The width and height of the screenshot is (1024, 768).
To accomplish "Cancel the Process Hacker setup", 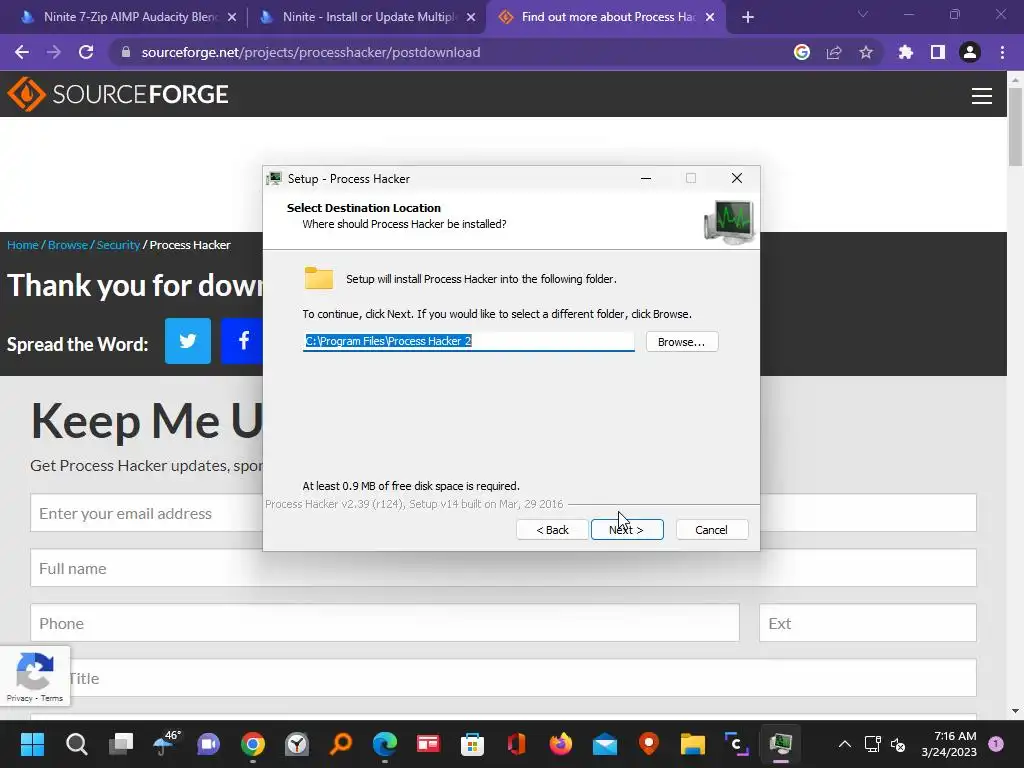I will (x=711, y=530).
